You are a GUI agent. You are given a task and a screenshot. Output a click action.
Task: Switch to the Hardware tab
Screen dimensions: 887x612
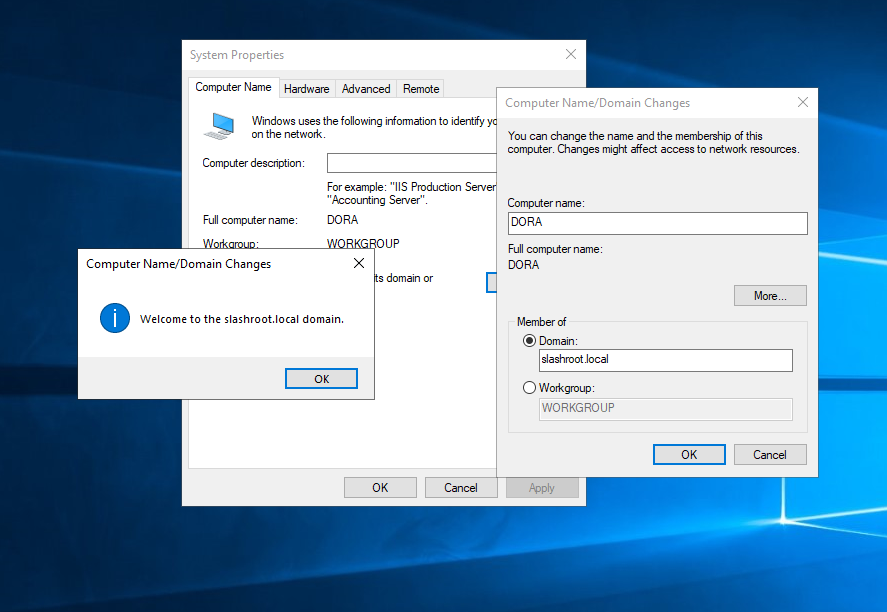[306, 89]
